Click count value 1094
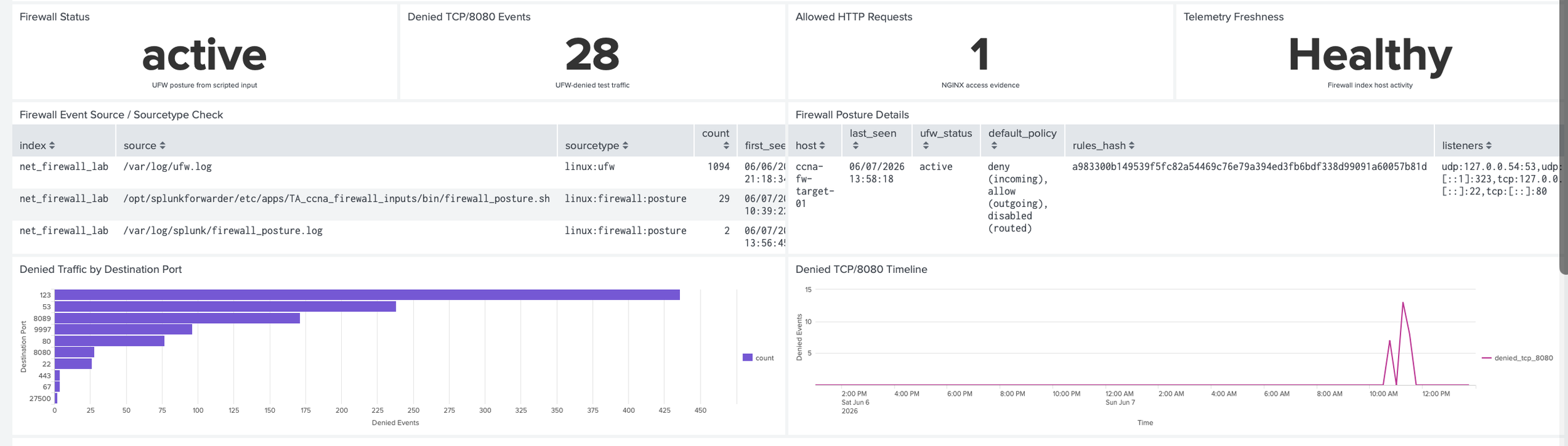 tap(718, 167)
